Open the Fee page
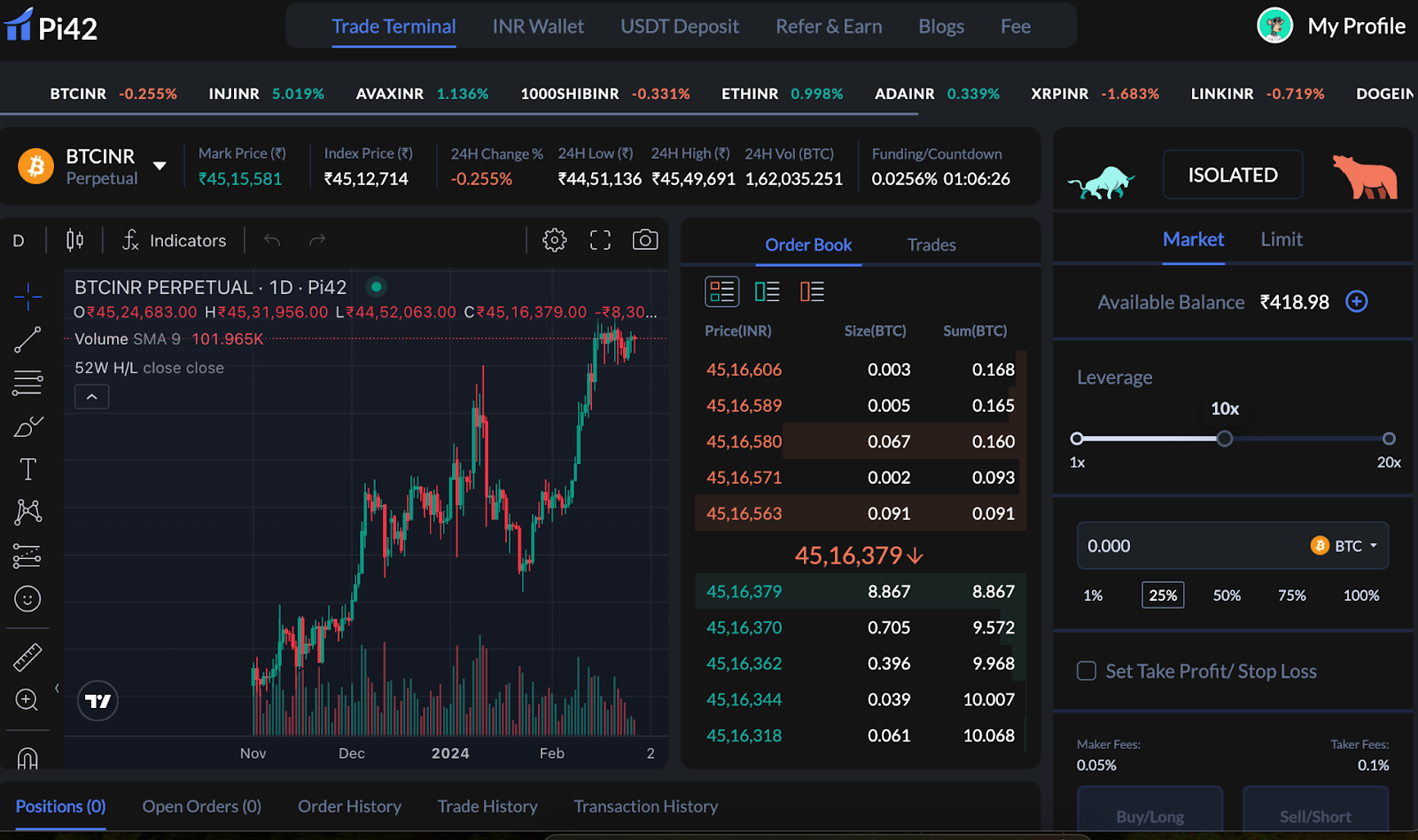This screenshot has width=1418, height=840. point(1016,27)
